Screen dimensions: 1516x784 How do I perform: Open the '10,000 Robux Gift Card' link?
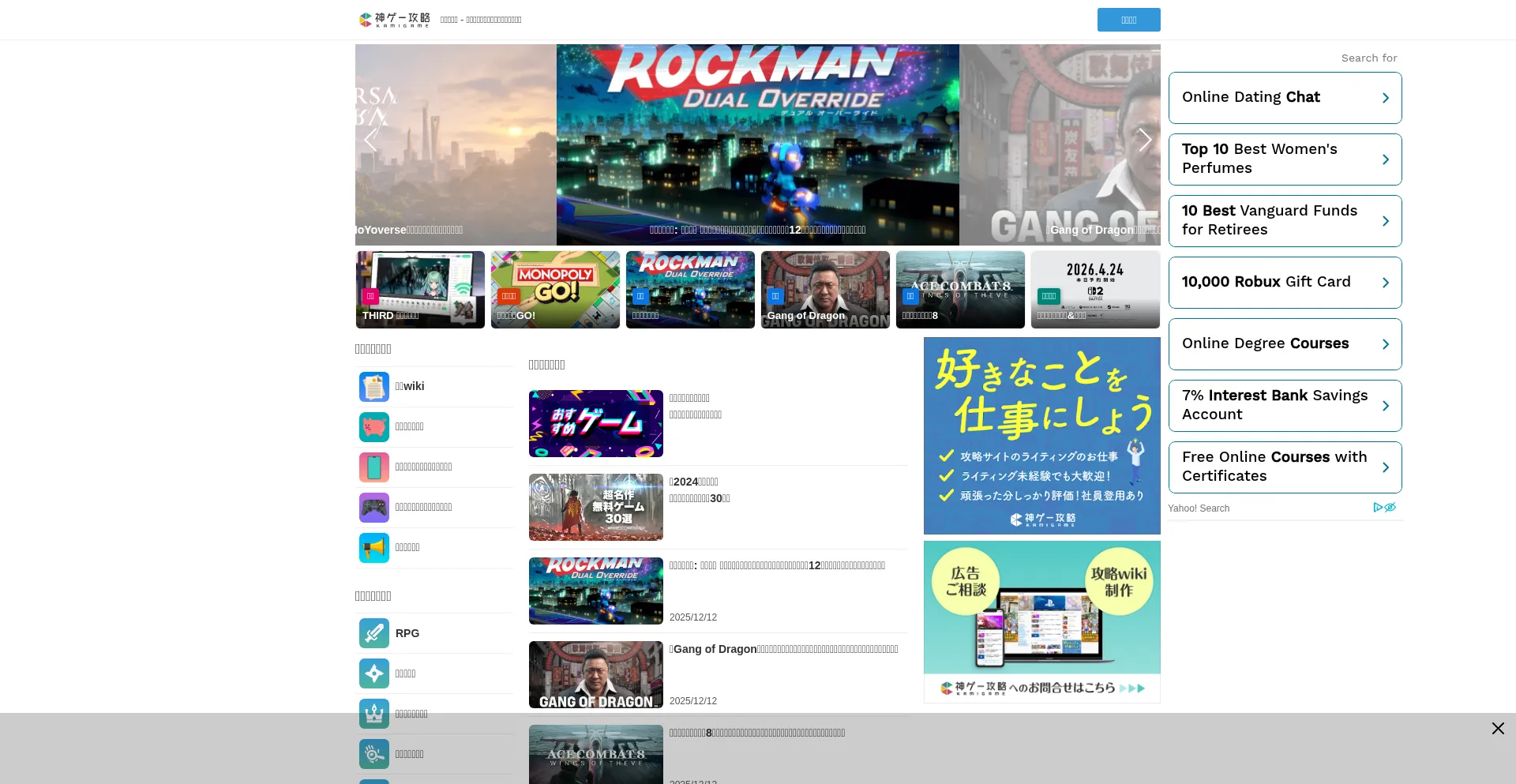tap(1285, 282)
